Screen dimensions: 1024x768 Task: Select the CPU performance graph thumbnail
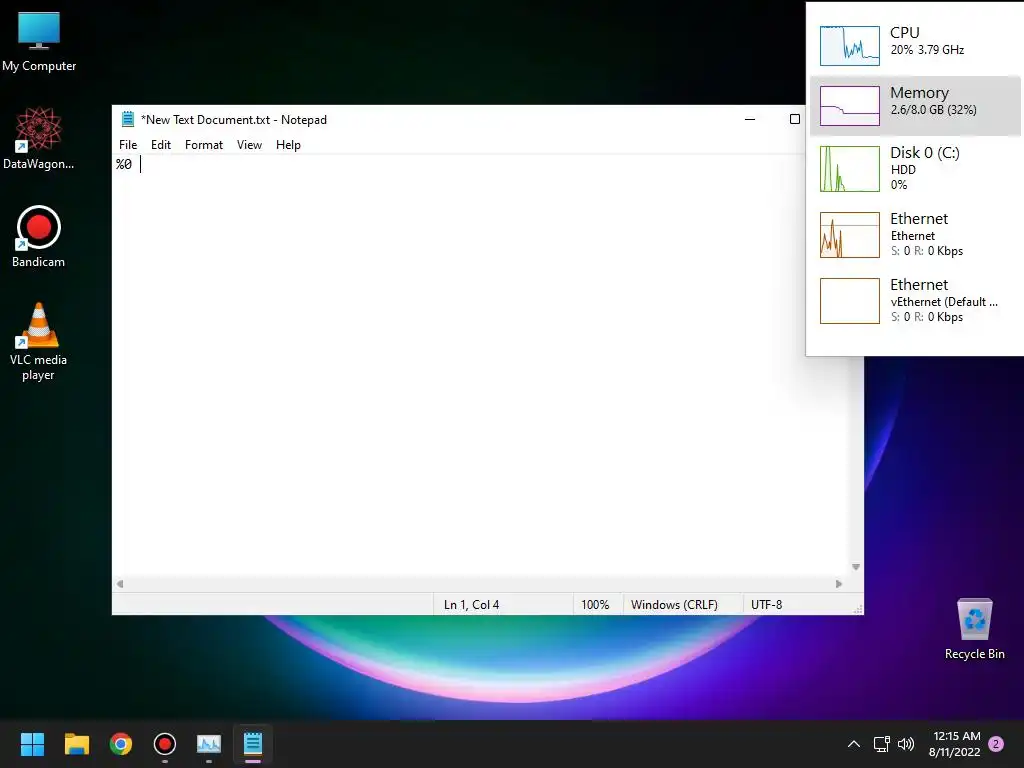pos(850,46)
